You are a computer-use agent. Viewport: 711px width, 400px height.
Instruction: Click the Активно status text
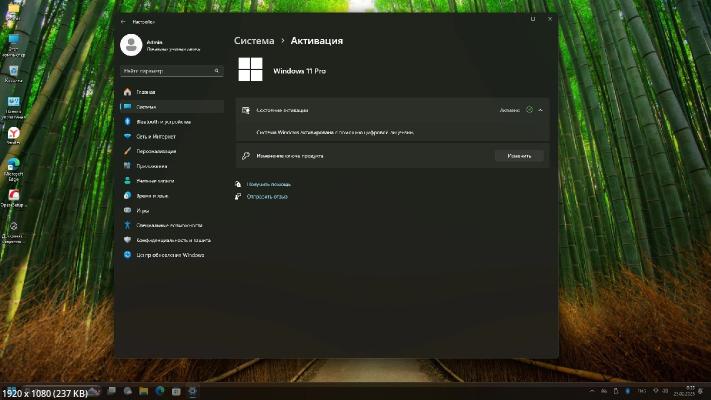click(509, 110)
